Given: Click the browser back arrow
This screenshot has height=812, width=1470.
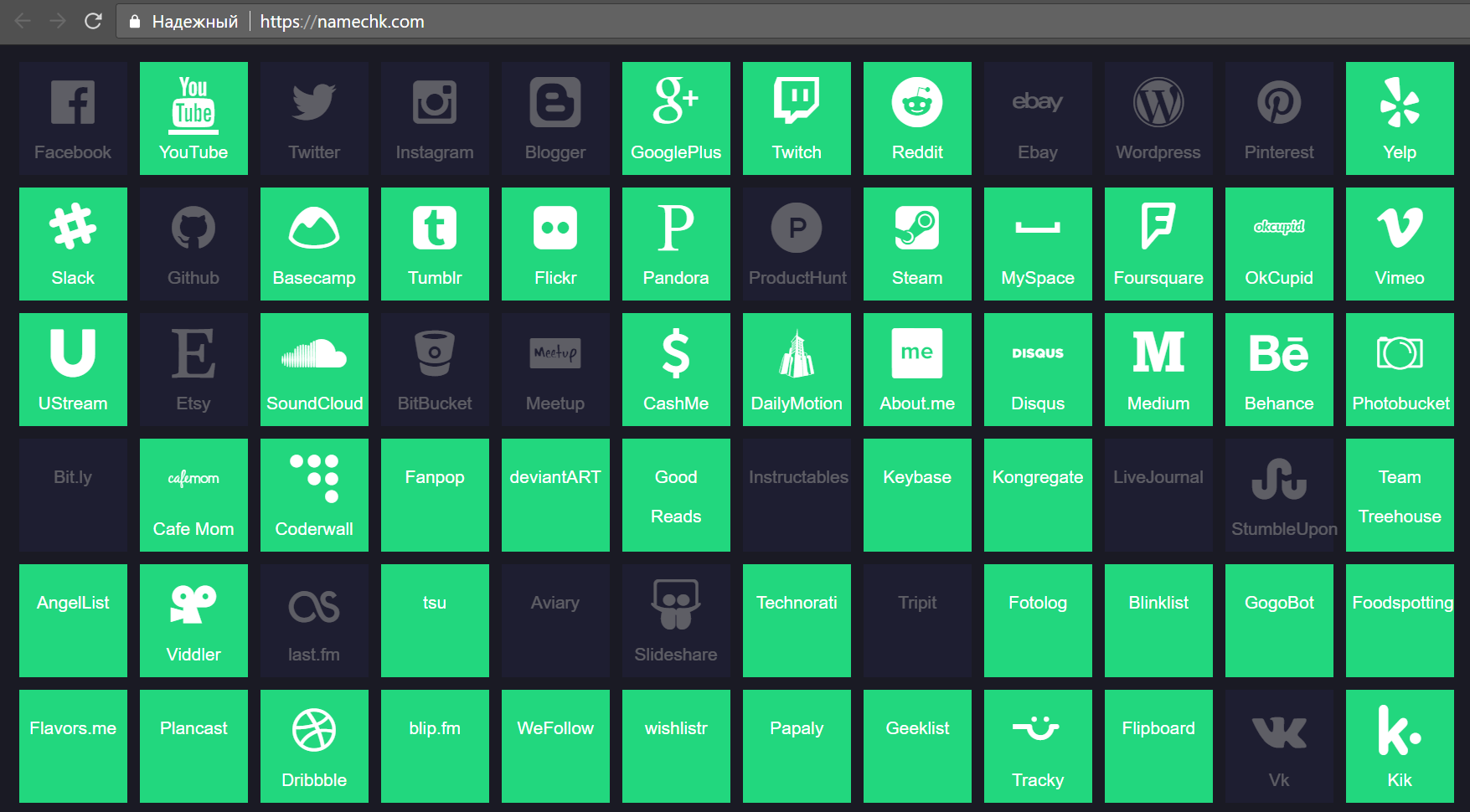Looking at the screenshot, I should (x=23, y=21).
